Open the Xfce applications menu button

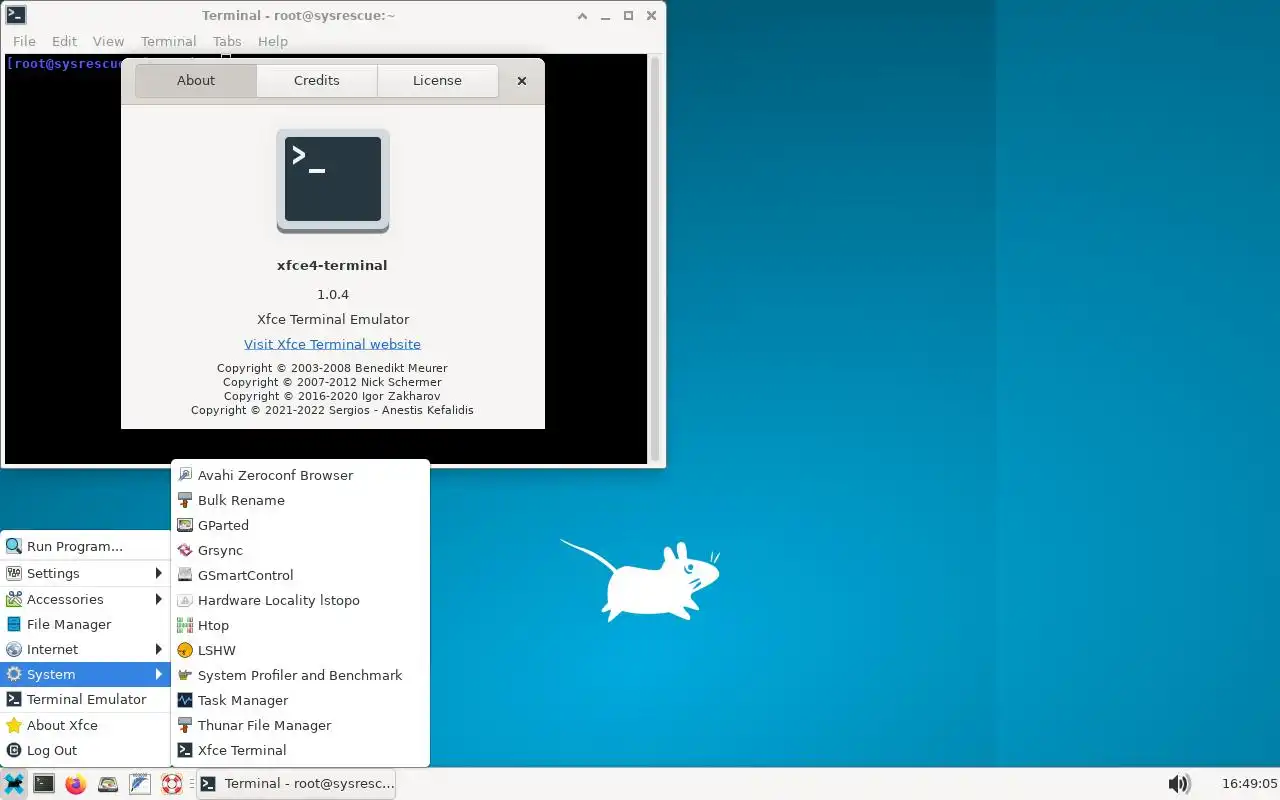click(x=13, y=784)
